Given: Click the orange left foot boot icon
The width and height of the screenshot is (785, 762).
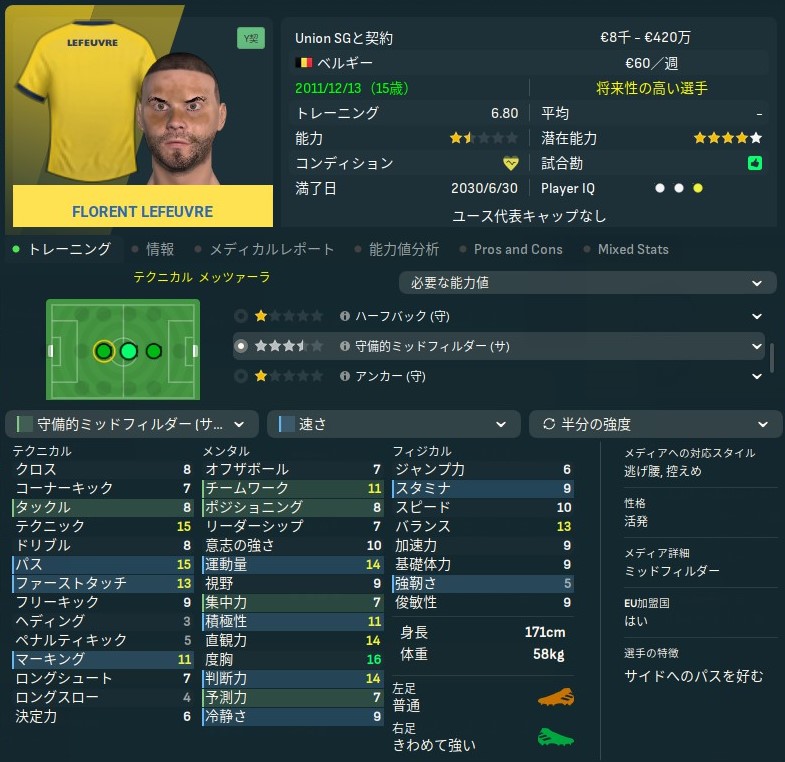Looking at the screenshot, I should (556, 697).
